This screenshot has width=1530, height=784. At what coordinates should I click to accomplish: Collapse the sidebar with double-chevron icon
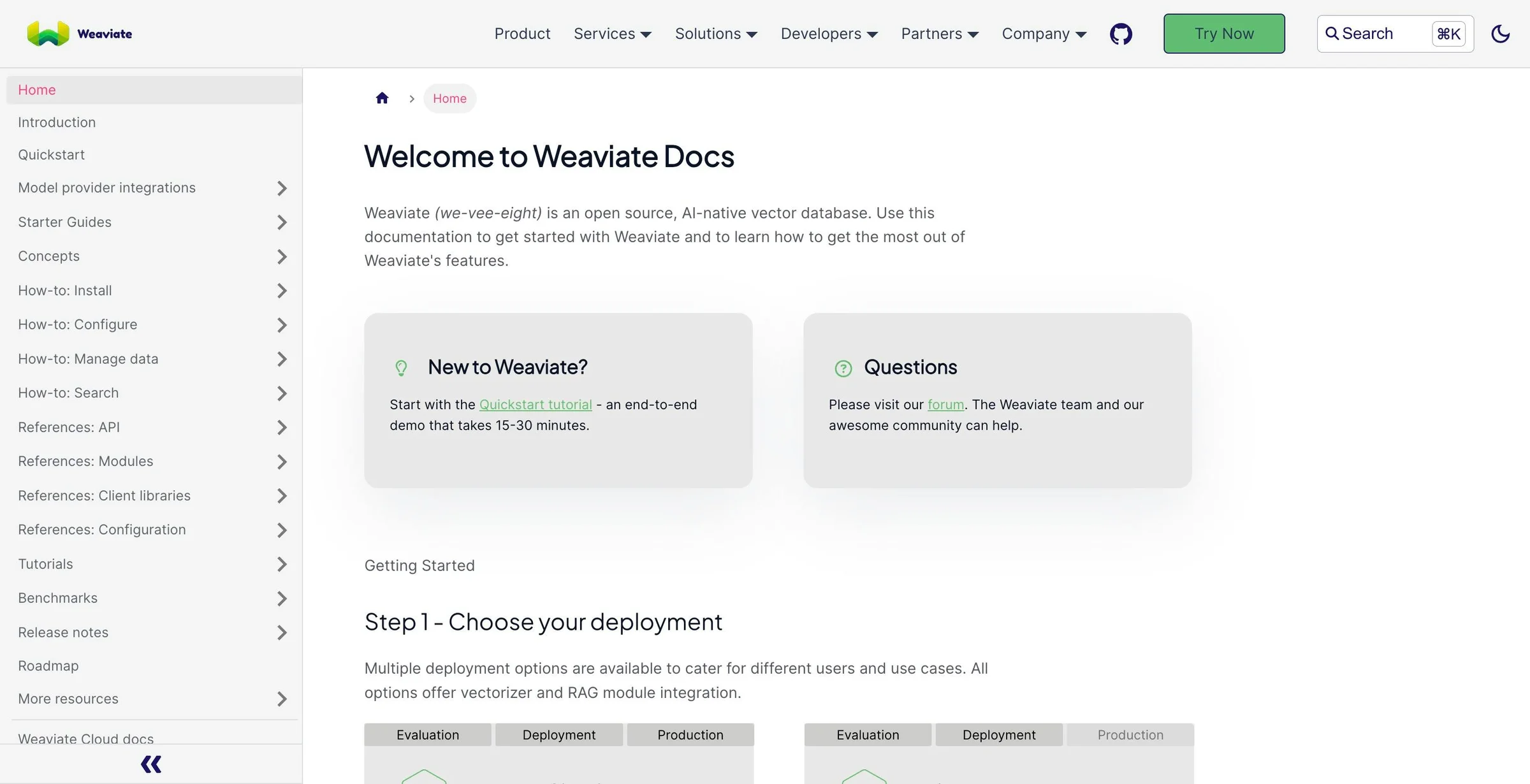(151, 764)
